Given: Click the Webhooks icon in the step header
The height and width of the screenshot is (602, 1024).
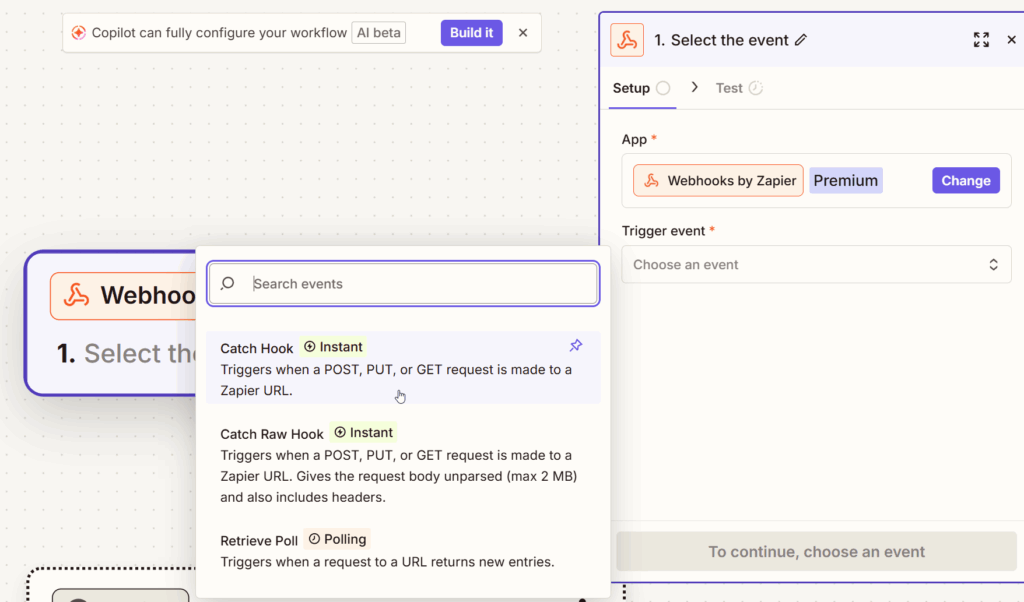Looking at the screenshot, I should point(627,39).
